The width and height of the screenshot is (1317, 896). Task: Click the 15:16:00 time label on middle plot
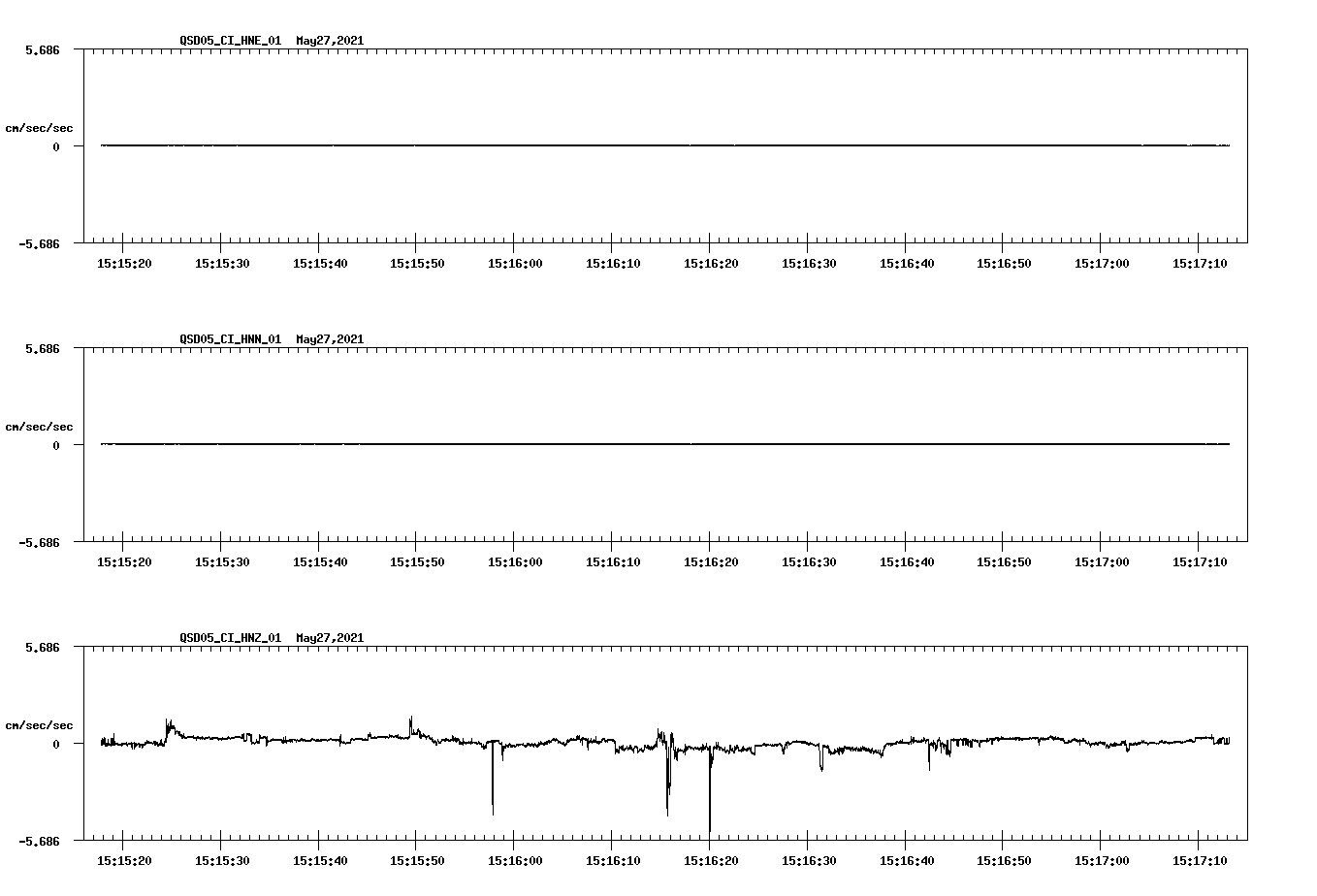pyautogui.click(x=514, y=560)
